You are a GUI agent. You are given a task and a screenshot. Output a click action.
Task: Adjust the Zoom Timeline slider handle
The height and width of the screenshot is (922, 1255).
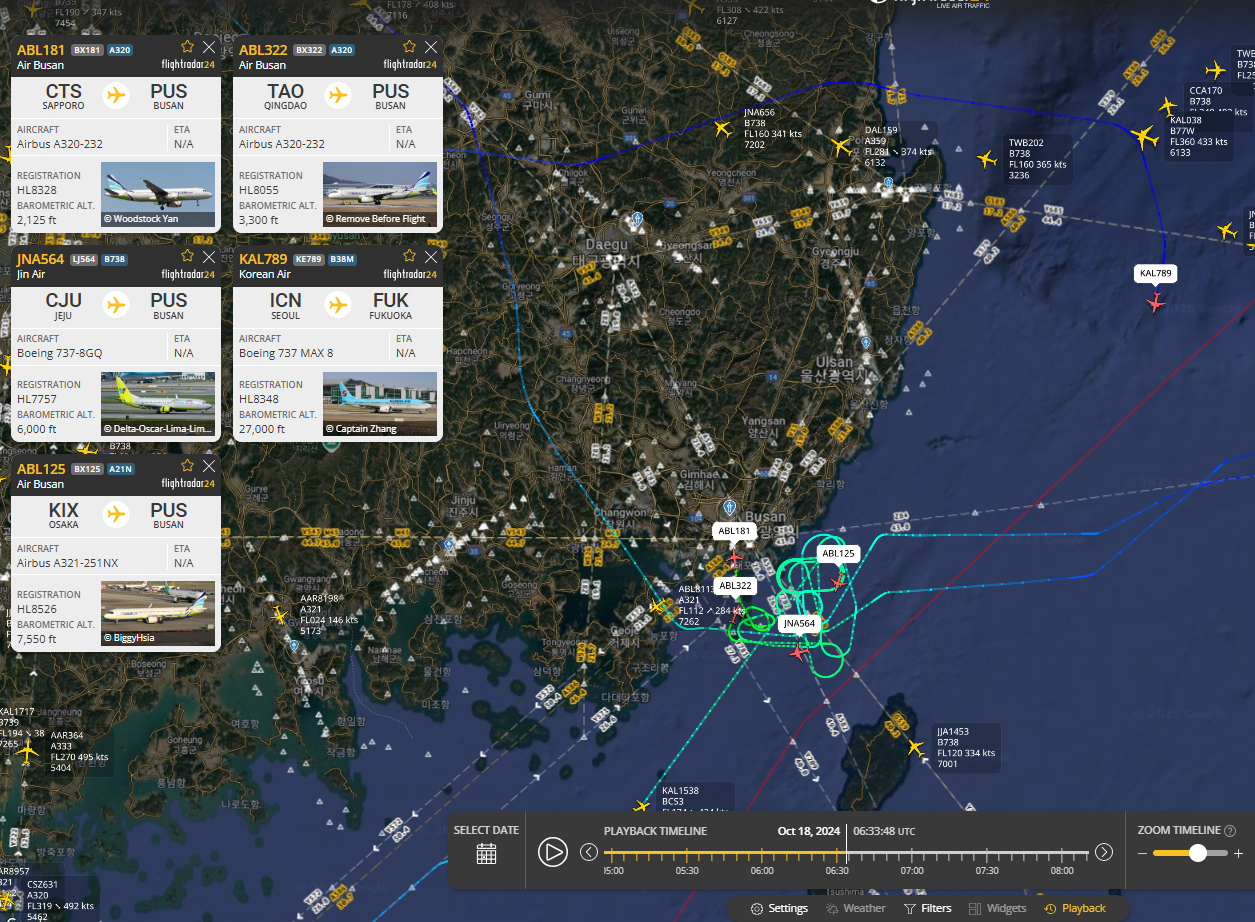point(1197,853)
